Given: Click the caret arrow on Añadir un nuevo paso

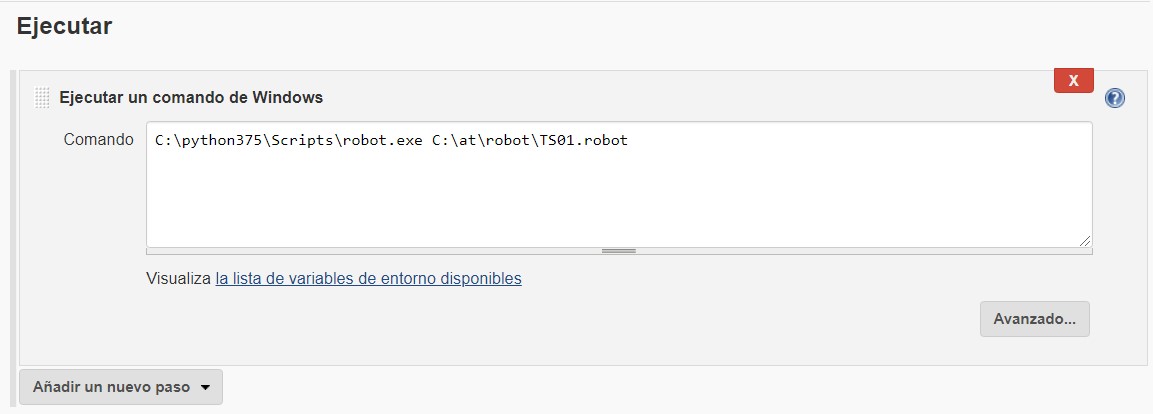Looking at the screenshot, I should click(x=205, y=388).
